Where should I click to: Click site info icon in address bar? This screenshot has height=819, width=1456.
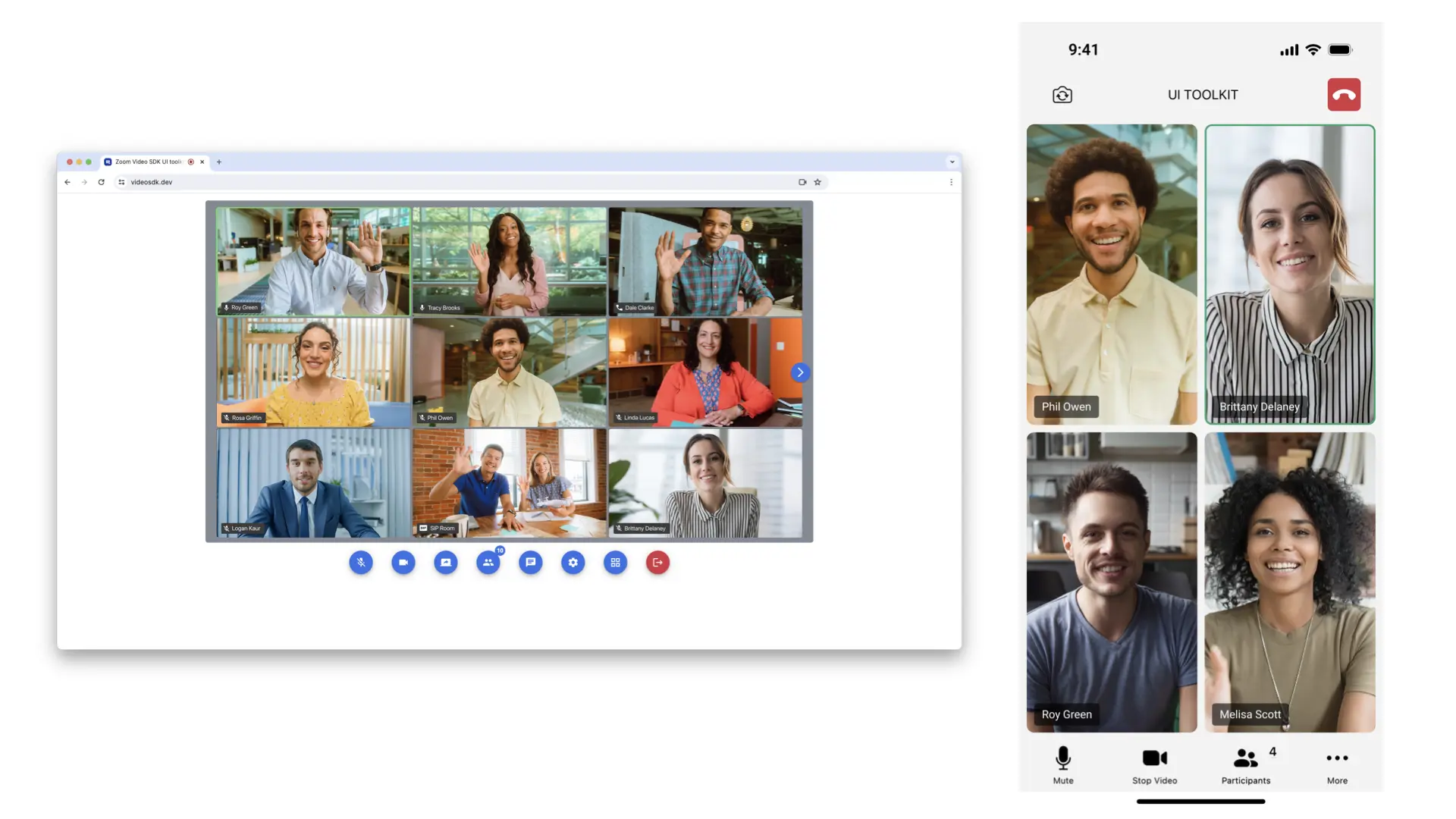(x=121, y=182)
